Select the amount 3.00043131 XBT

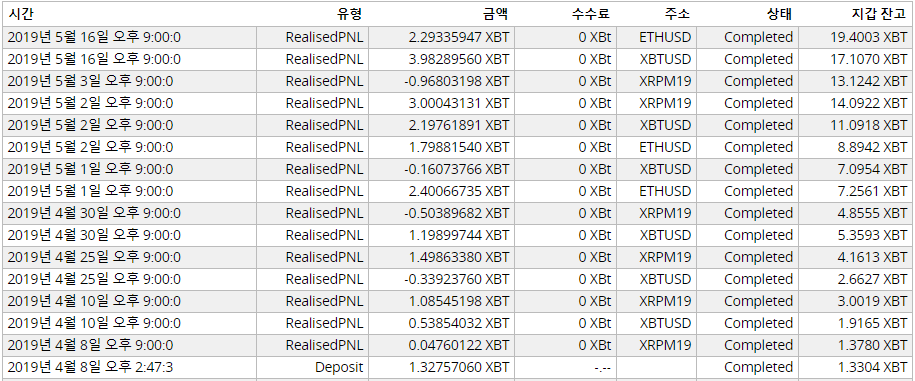[459, 104]
